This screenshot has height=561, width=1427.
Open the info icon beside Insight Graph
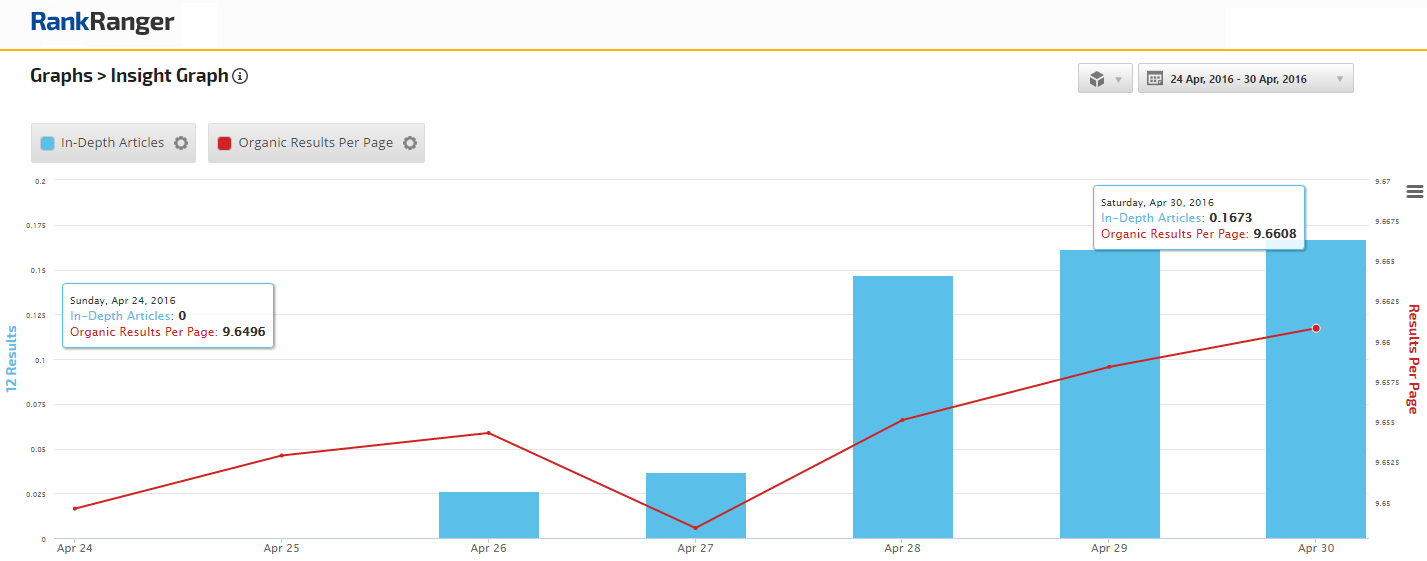coord(240,76)
